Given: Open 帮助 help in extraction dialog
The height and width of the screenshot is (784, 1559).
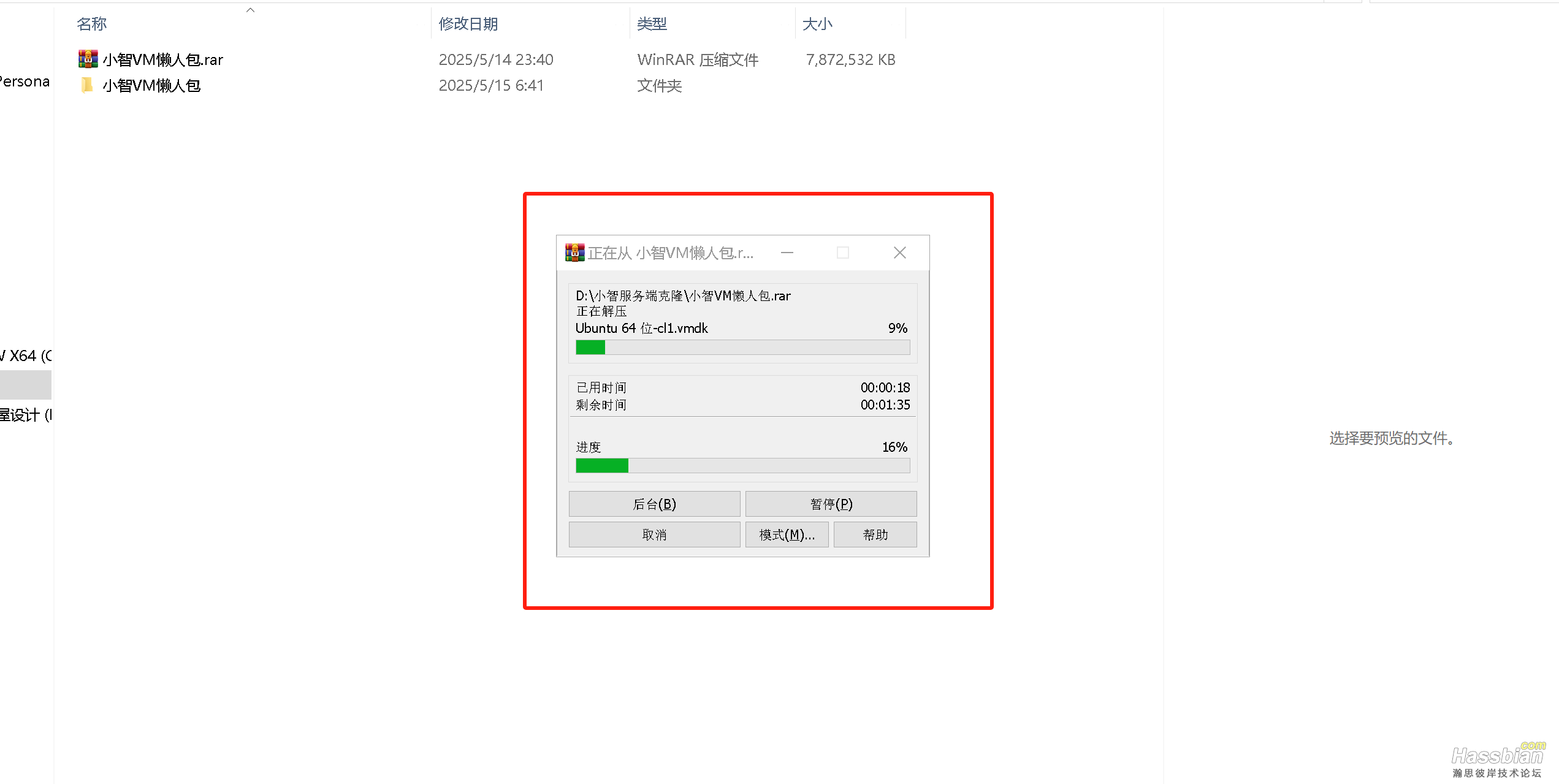Looking at the screenshot, I should (875, 535).
